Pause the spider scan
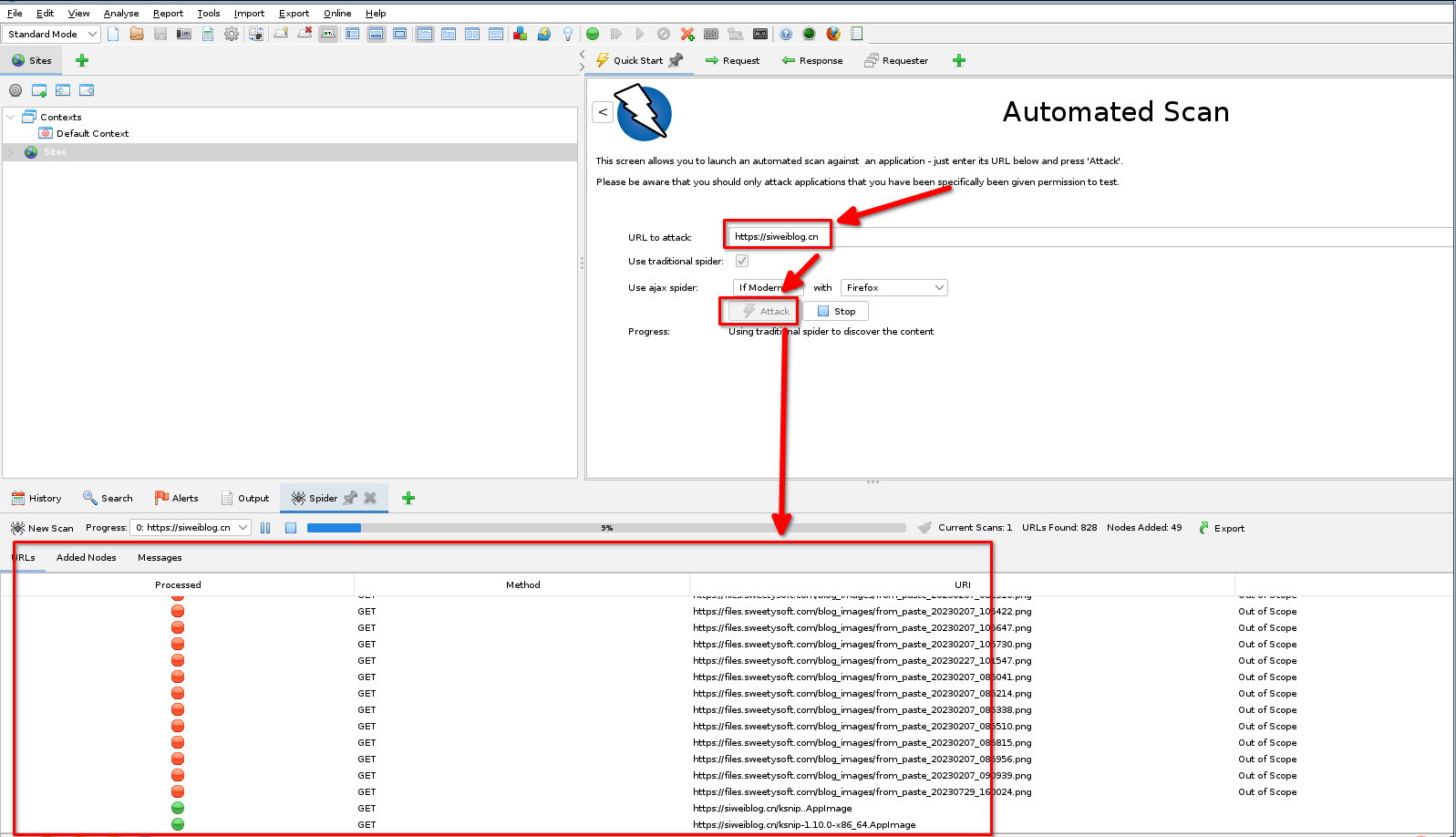This screenshot has height=837, width=1456. pos(265,528)
